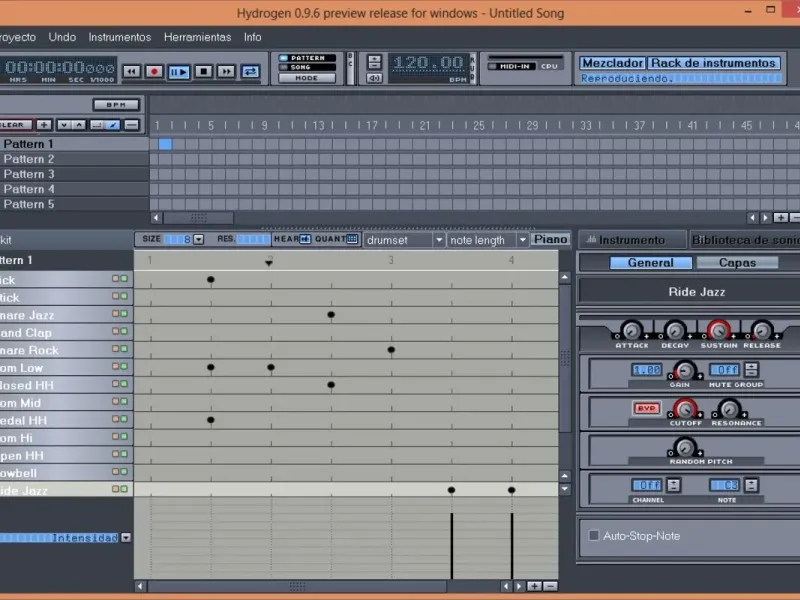Toggle the metronome speaker icon
Screen dimensions: 800x600
[374, 78]
